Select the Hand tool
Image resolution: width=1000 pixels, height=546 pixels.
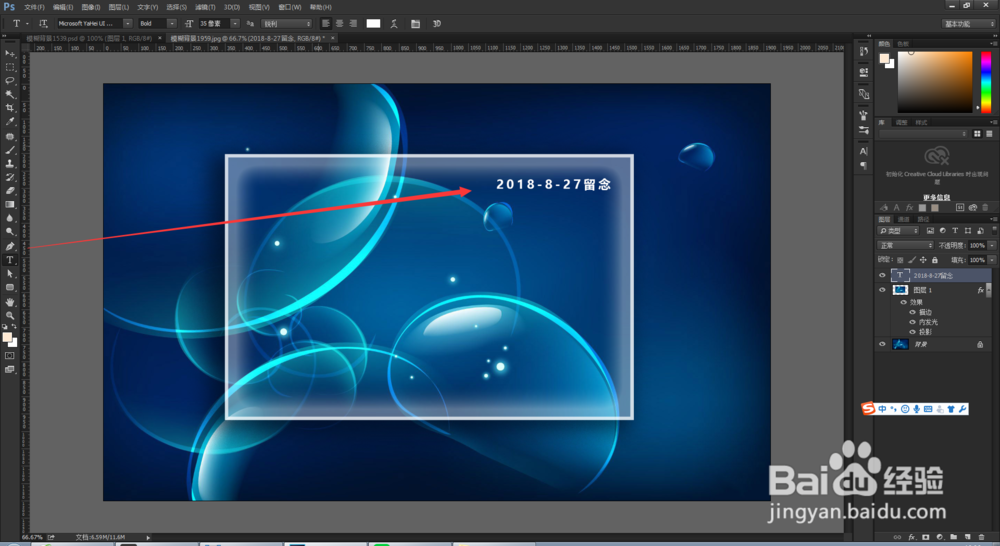10,302
